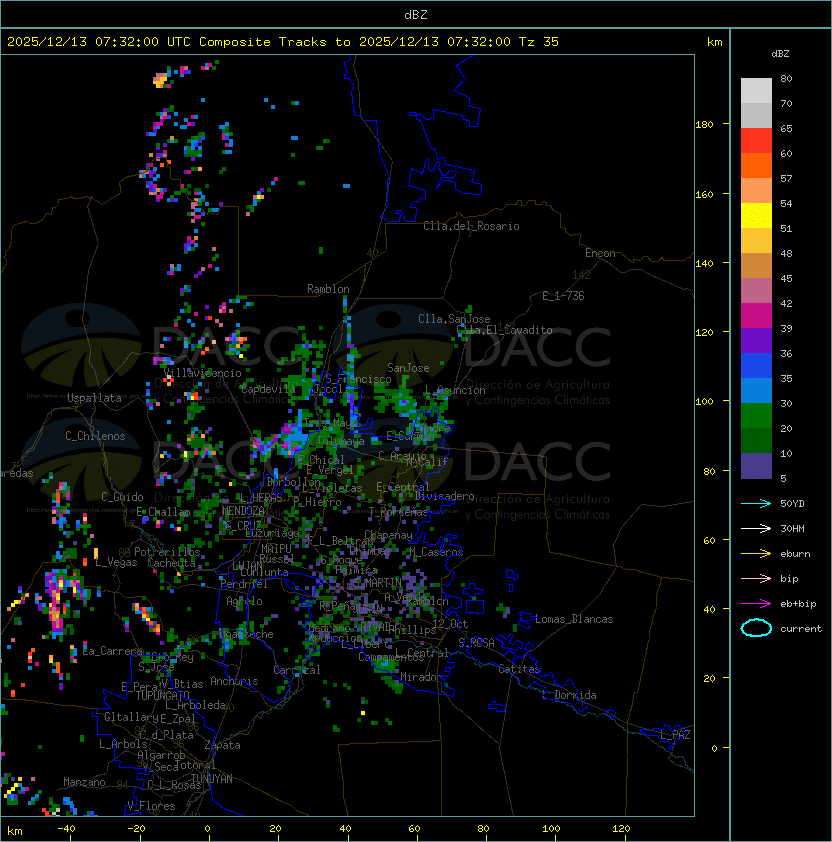
Task: Select the Cacheuta map label
Action: (x=171, y=563)
